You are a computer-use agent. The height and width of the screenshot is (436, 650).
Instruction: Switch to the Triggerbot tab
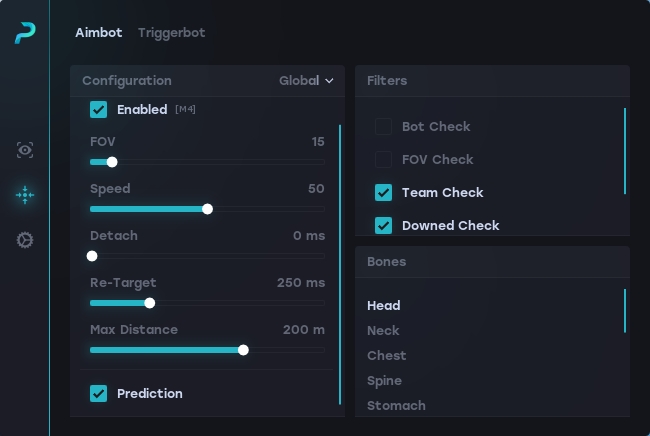click(171, 33)
